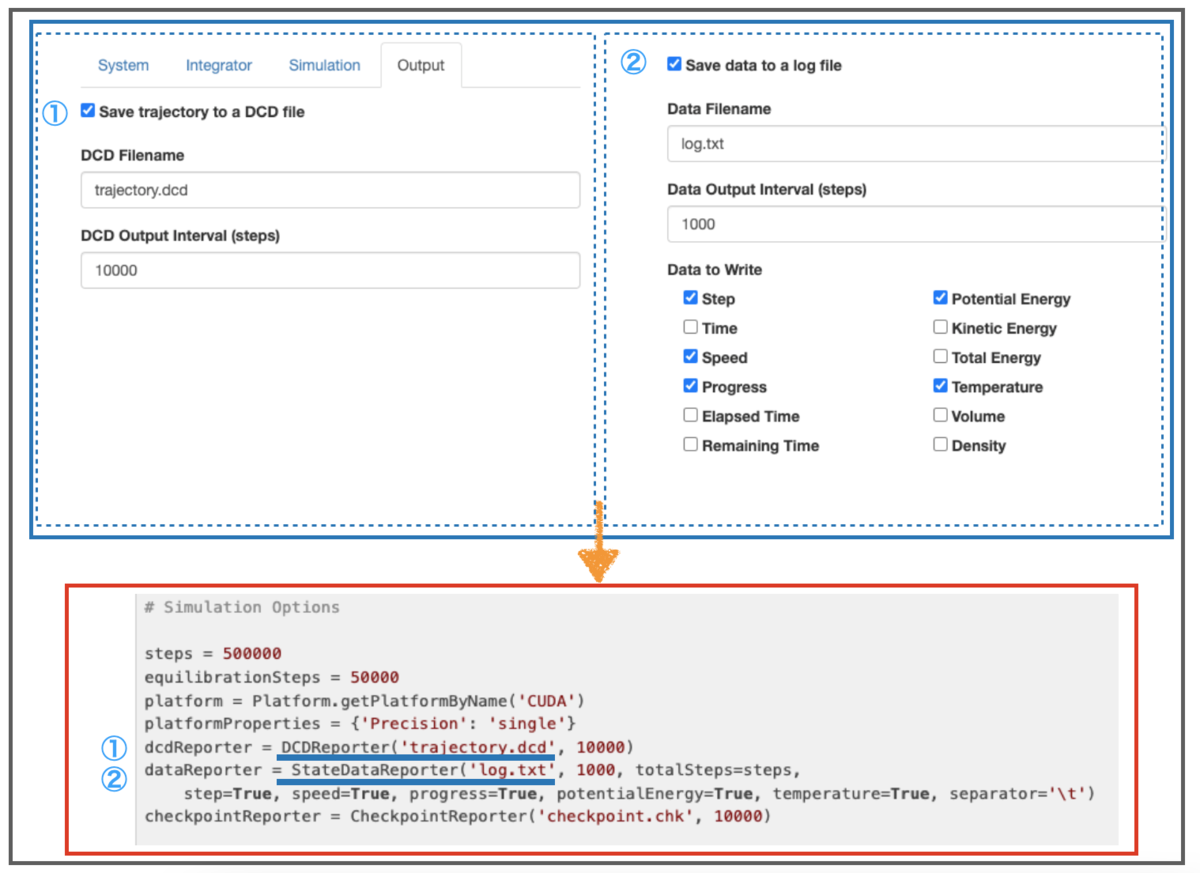Viewport: 1200px width, 873px height.
Task: Uncheck the Step checkbox
Action: coord(691,298)
